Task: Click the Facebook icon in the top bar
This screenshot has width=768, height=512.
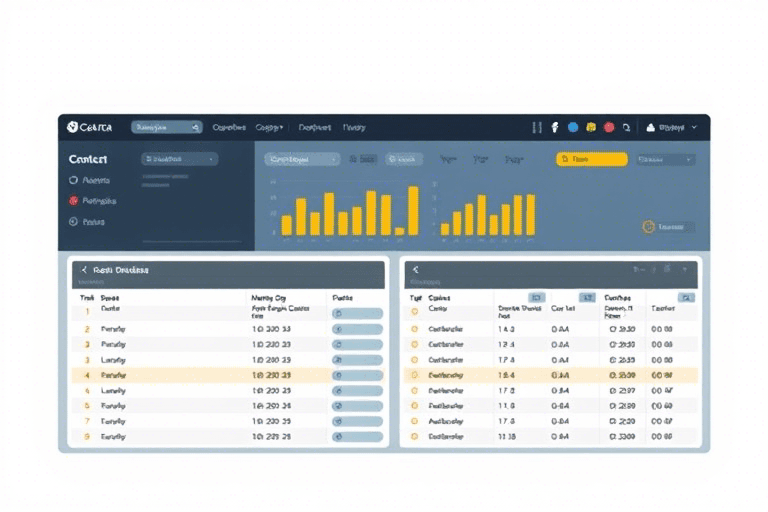Action: [x=554, y=128]
